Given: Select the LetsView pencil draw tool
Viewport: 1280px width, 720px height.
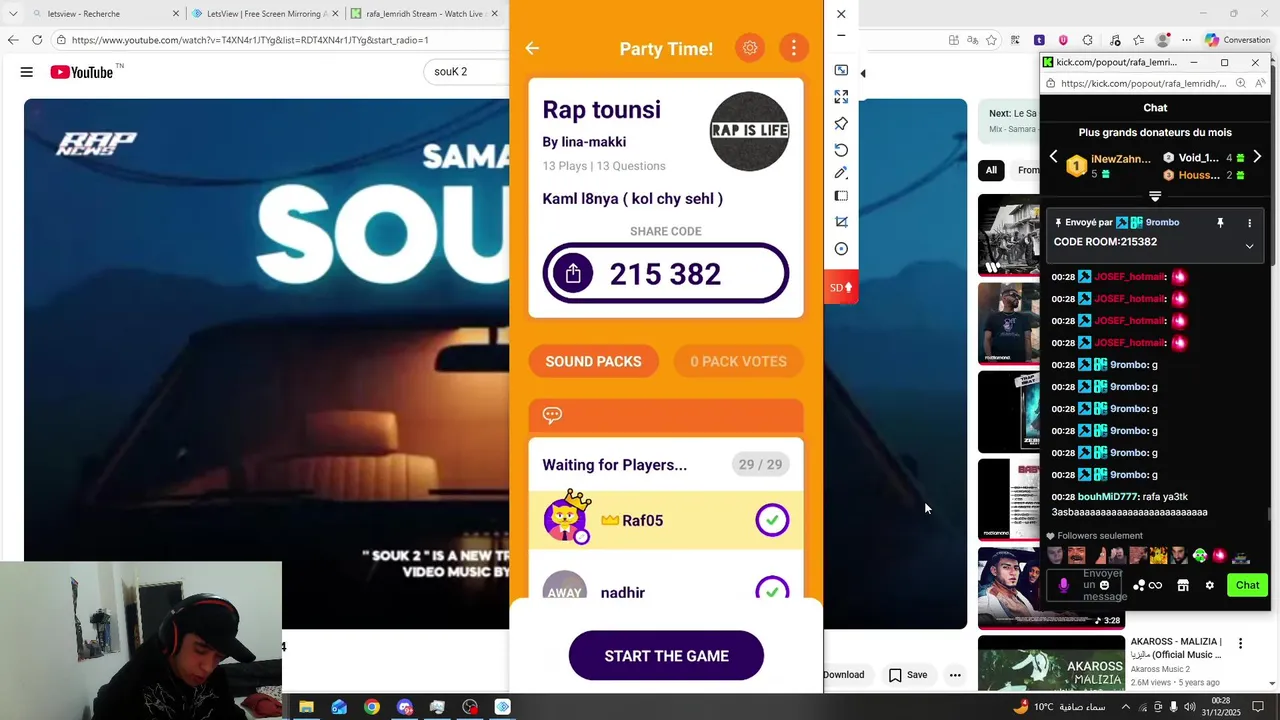Looking at the screenshot, I should (841, 173).
